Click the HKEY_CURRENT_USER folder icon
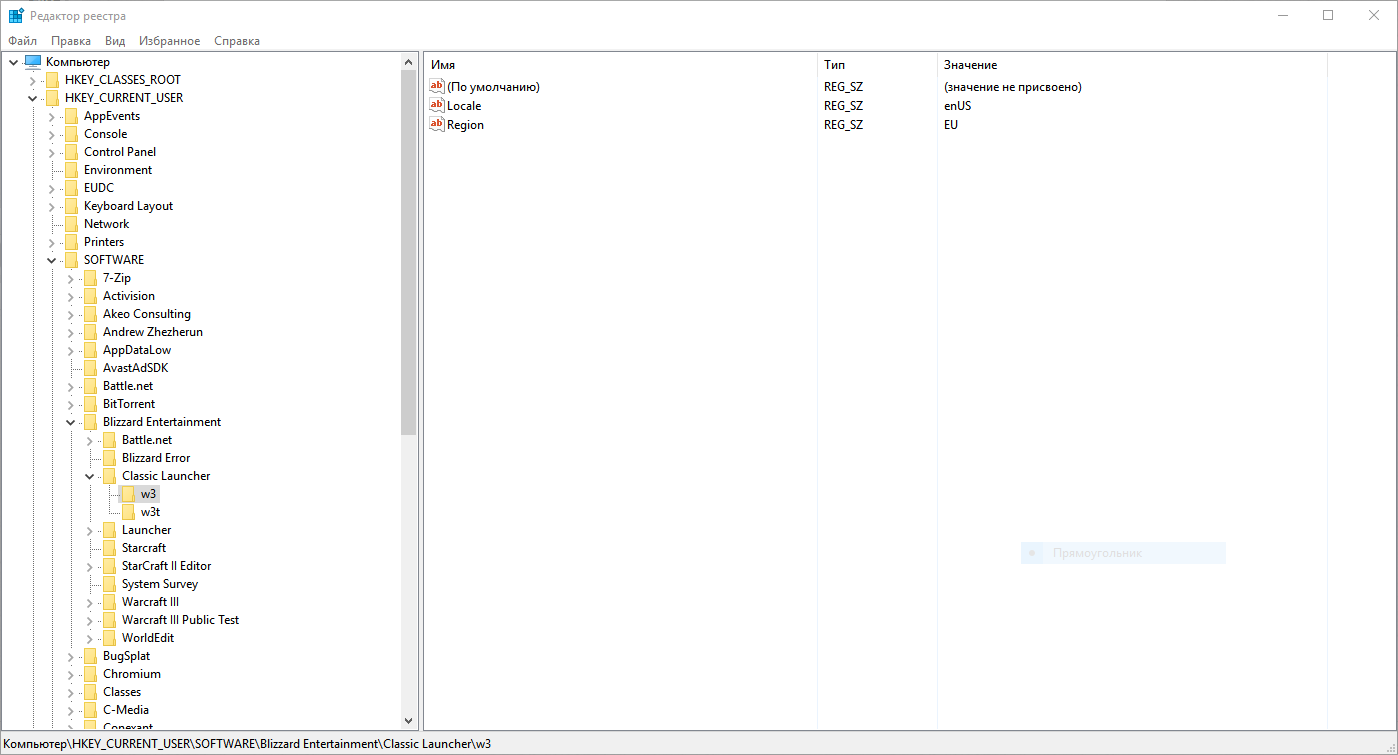The width and height of the screenshot is (1398, 755). pos(52,98)
